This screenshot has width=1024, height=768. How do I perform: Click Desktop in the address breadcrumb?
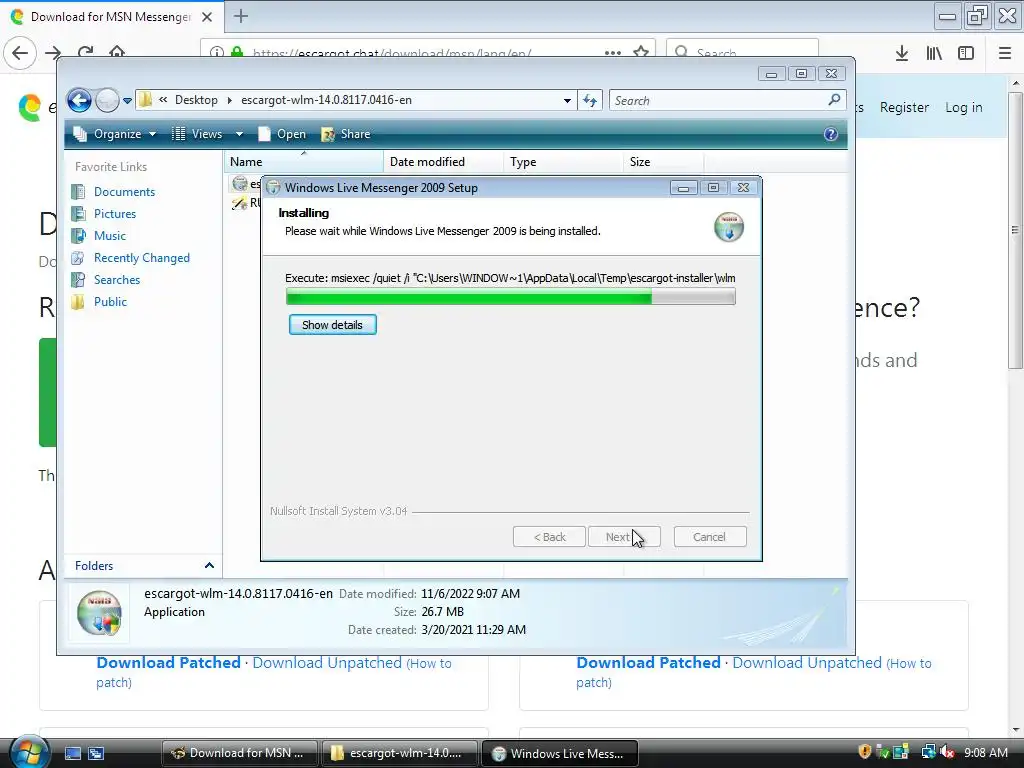click(x=196, y=100)
